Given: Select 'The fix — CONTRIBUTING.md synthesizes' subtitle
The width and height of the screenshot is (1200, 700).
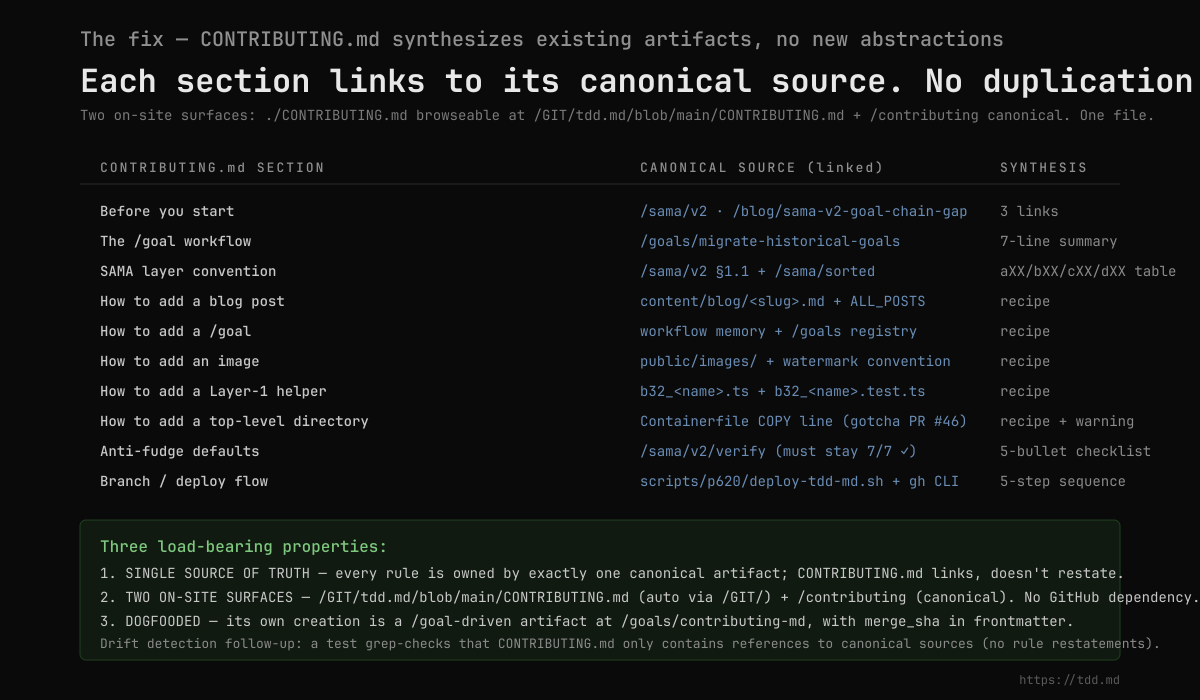Looking at the screenshot, I should (x=542, y=40).
